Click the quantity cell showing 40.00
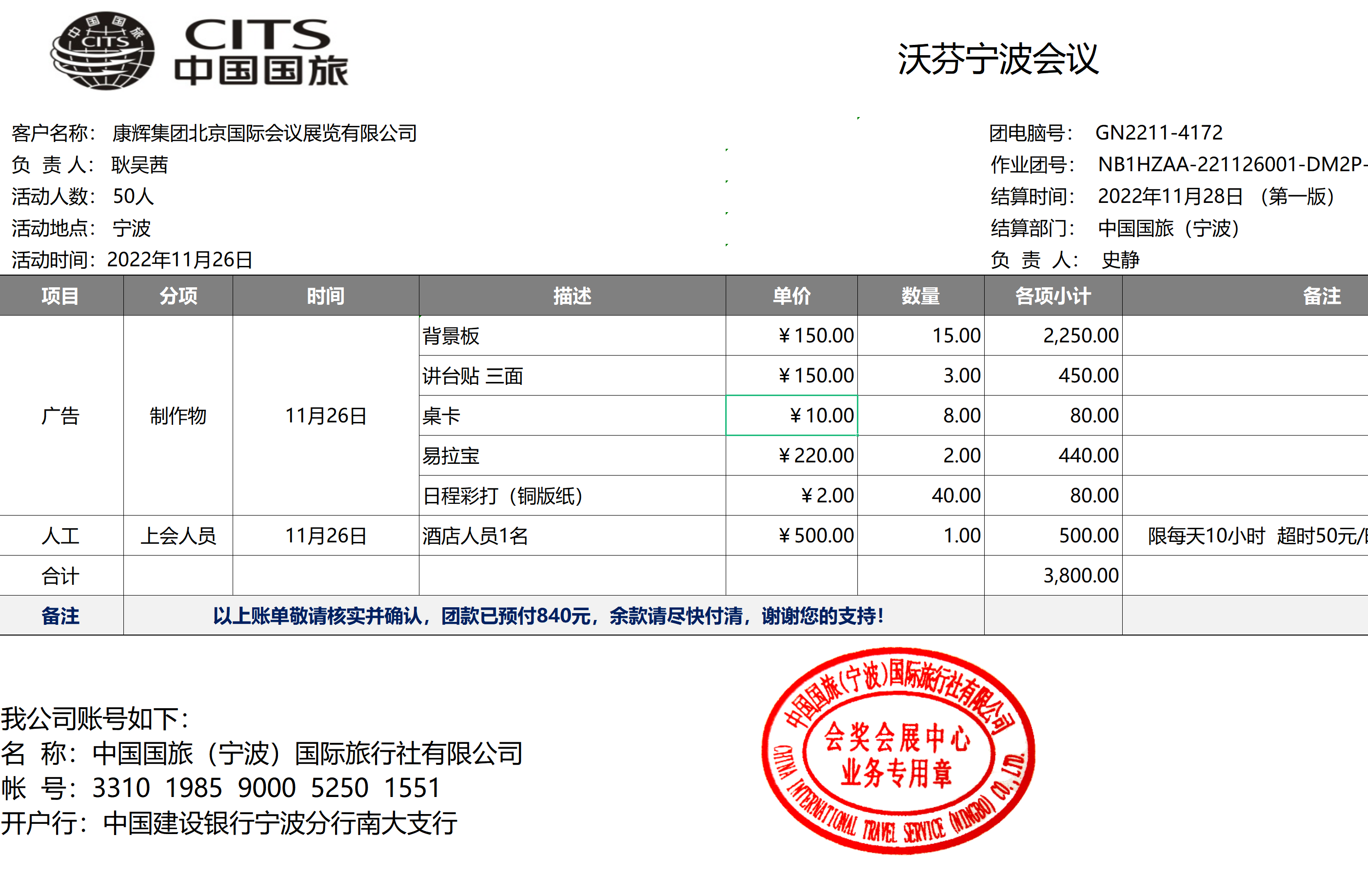This screenshot has width=1368, height=896. click(x=921, y=496)
